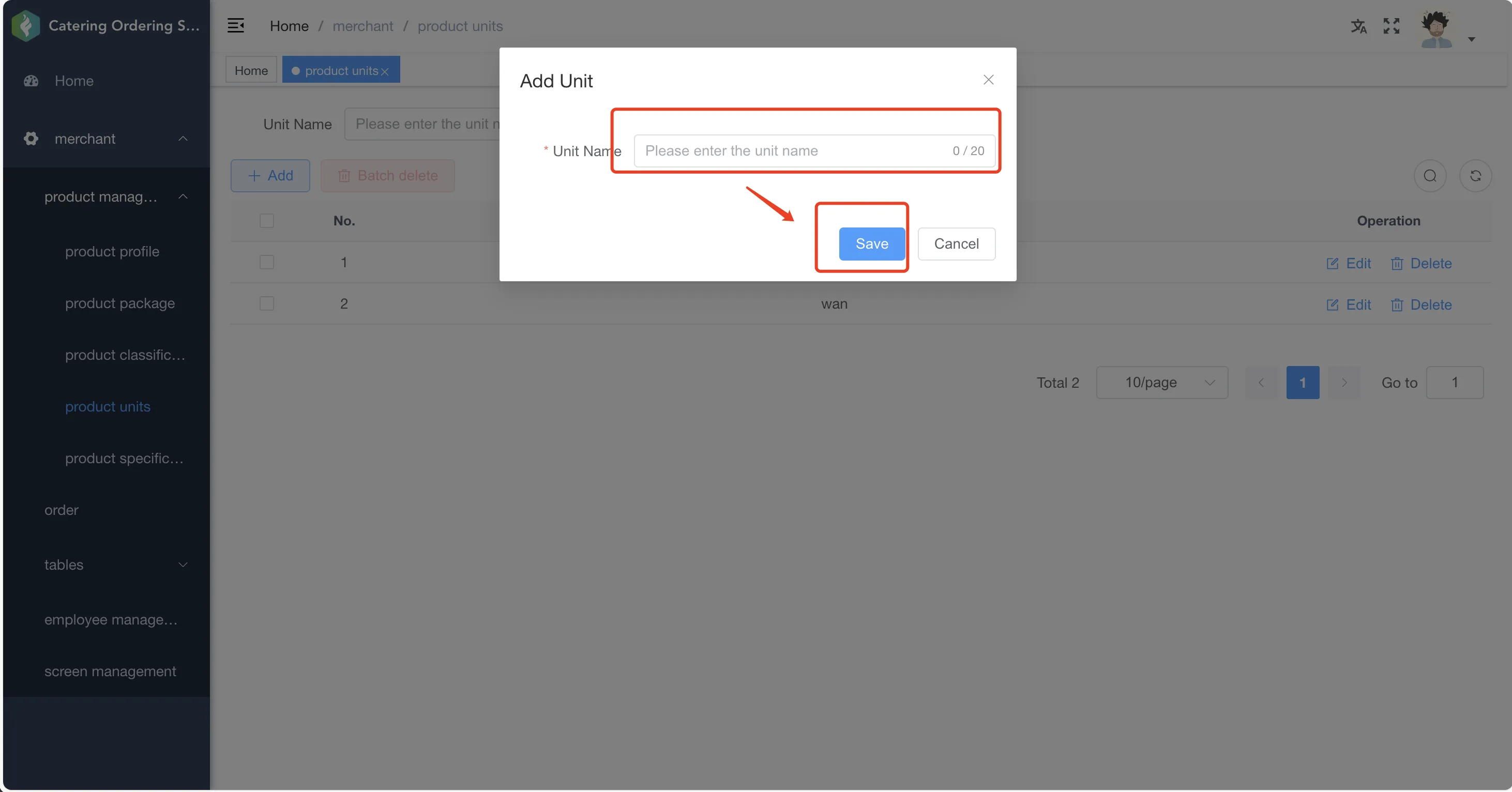Open the 10/page size dropdown
Image resolution: width=1512 pixels, height=792 pixels.
[1161, 383]
